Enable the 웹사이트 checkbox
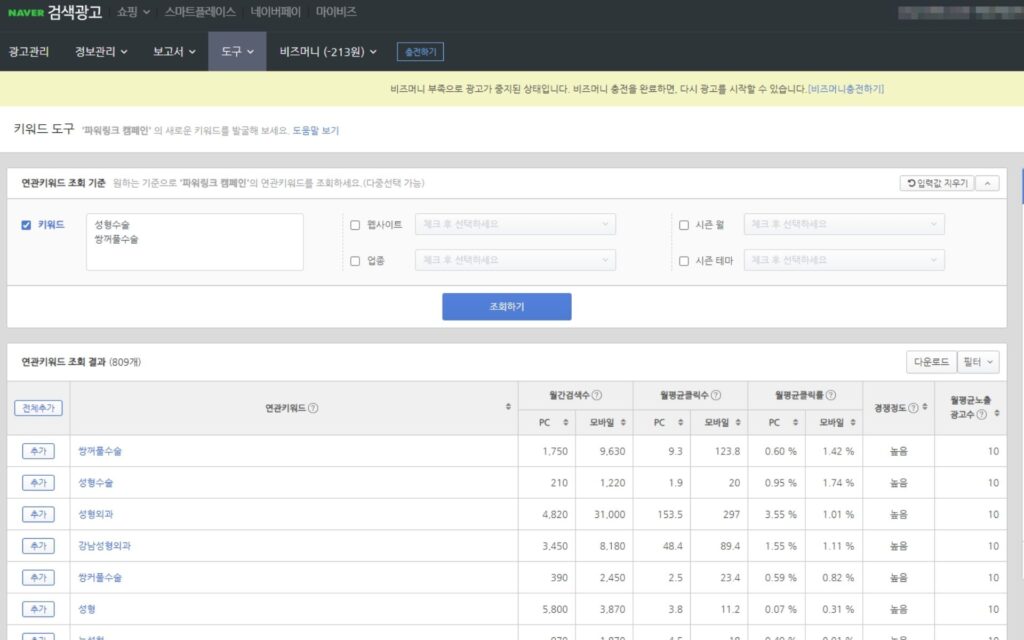 point(355,225)
